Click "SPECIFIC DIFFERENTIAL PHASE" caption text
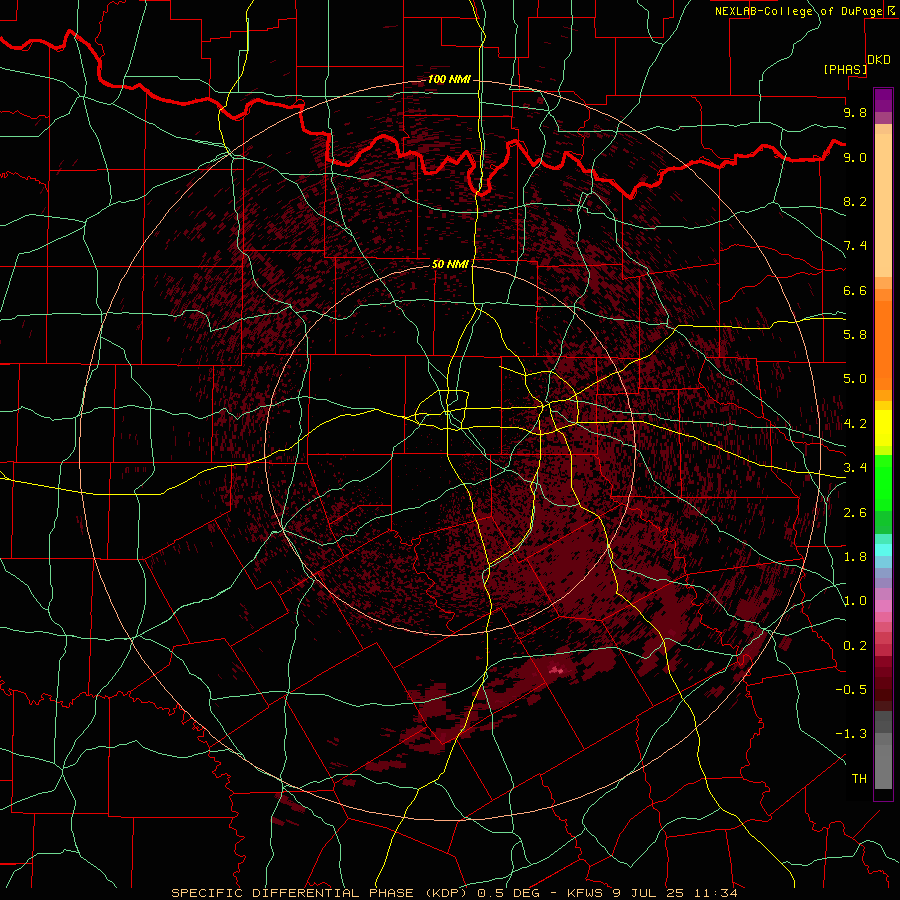Viewport: 900px width, 900px height. click(x=292, y=893)
